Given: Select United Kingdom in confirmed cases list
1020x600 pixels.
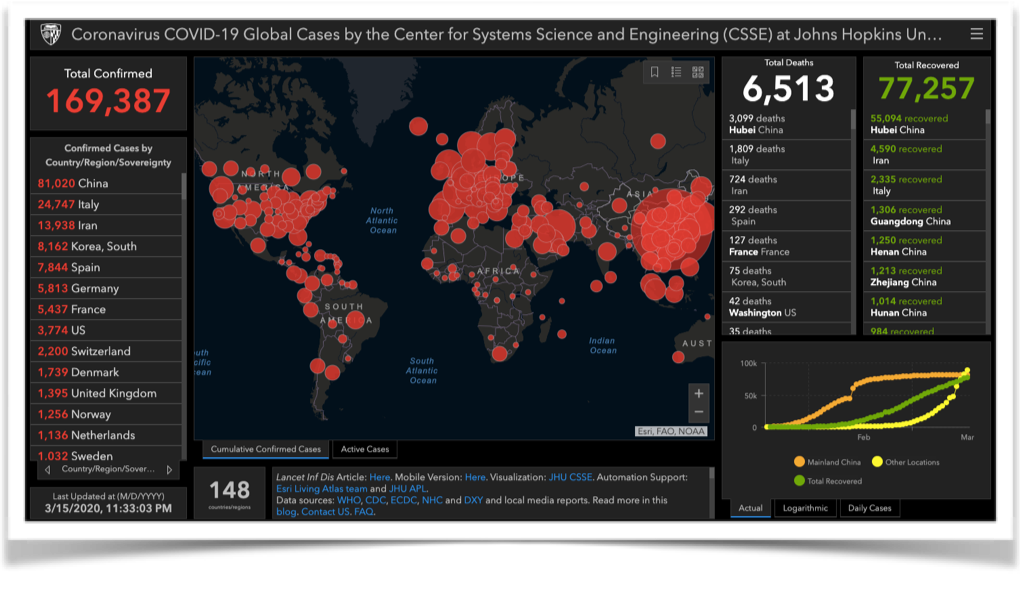Looking at the screenshot, I should [106, 393].
